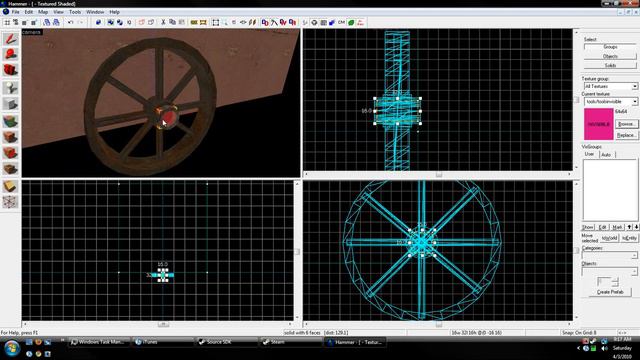The width and height of the screenshot is (640, 360).
Task: Click the VisGroups Mark button
Action: pos(617,227)
